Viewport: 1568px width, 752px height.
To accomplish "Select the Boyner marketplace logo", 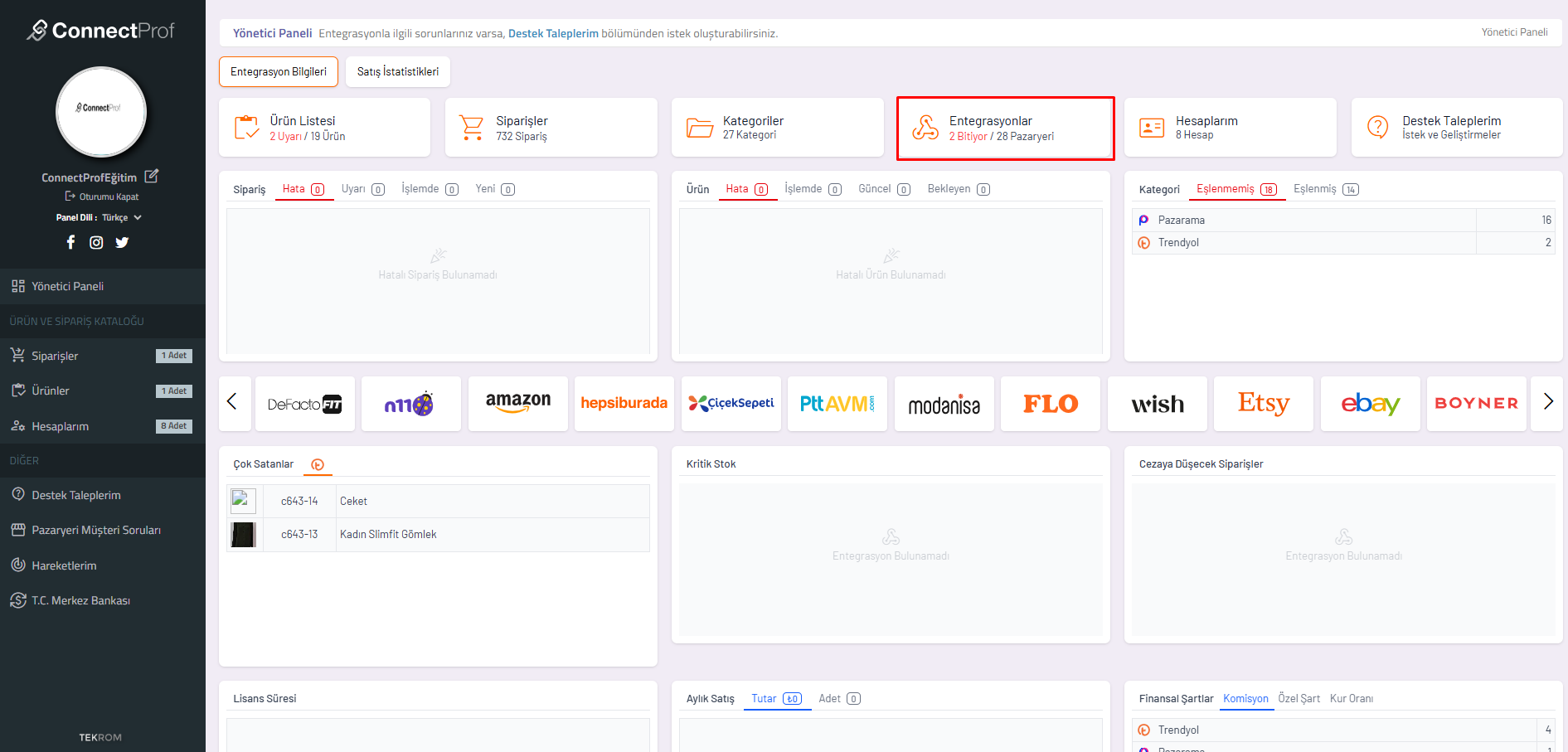I will click(x=1476, y=404).
